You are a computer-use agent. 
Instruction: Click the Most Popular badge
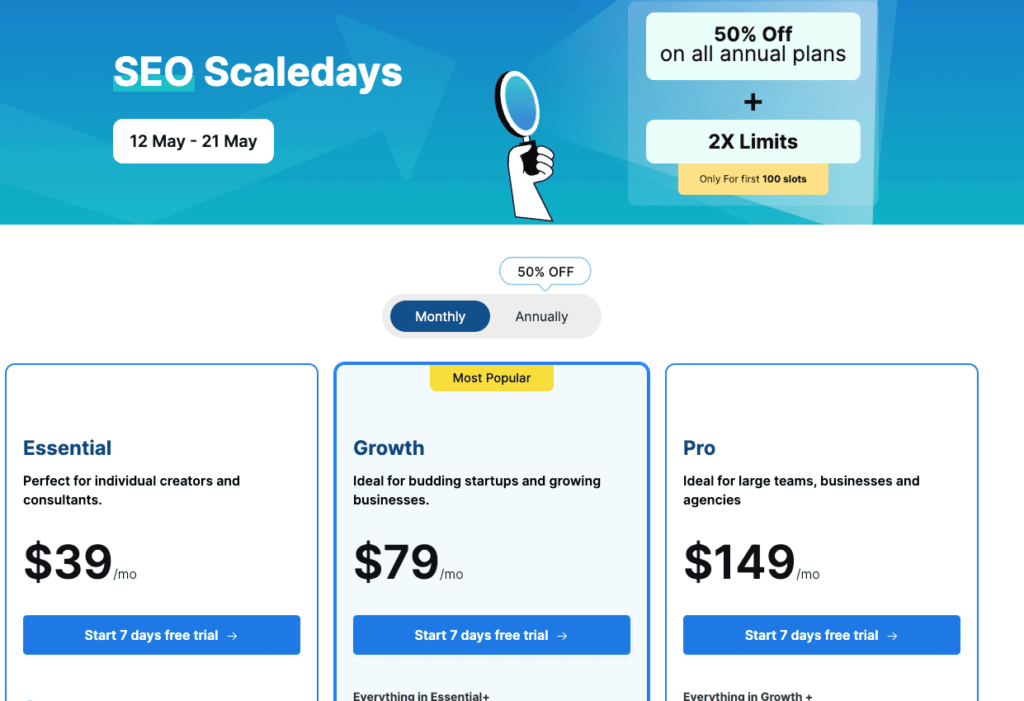[491, 378]
